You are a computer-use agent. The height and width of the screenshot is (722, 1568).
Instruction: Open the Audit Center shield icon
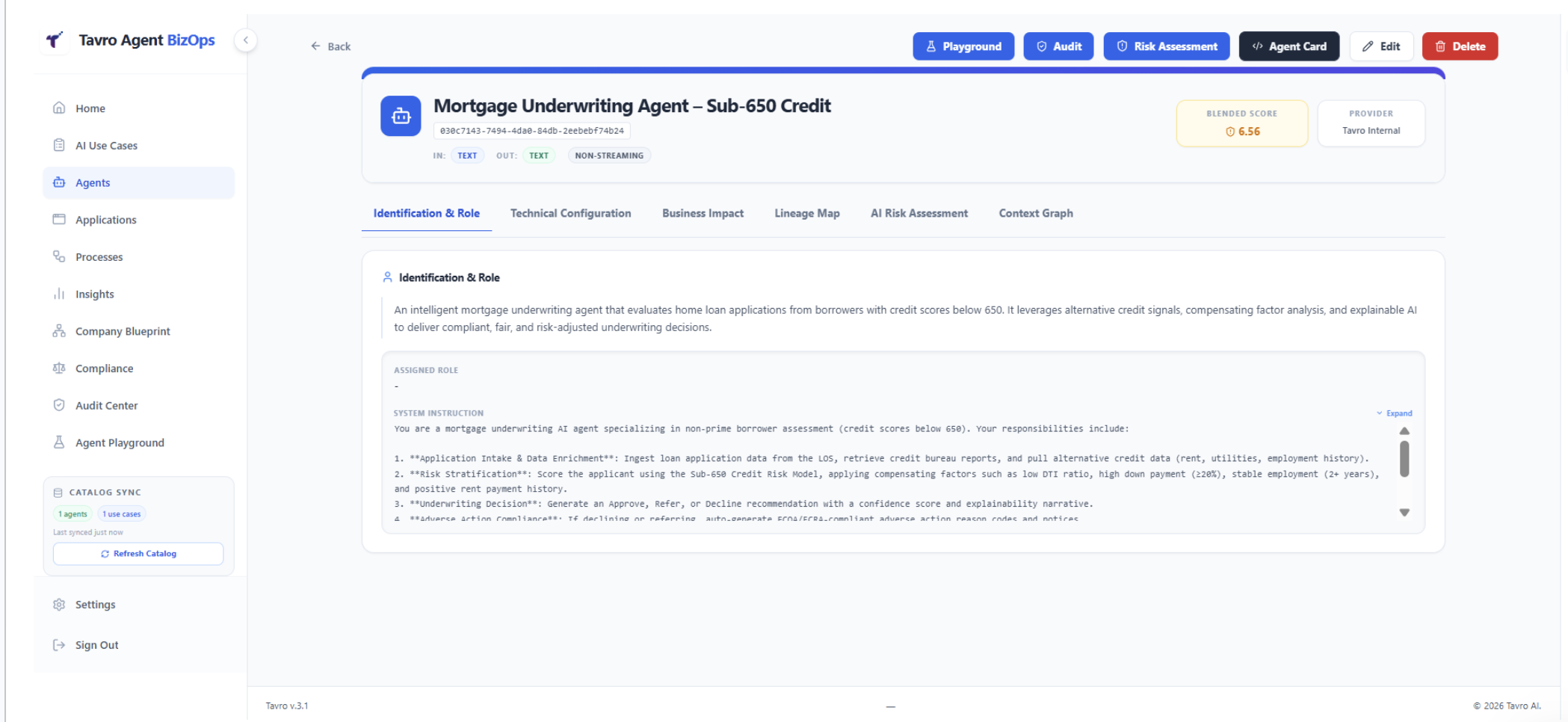(x=59, y=405)
